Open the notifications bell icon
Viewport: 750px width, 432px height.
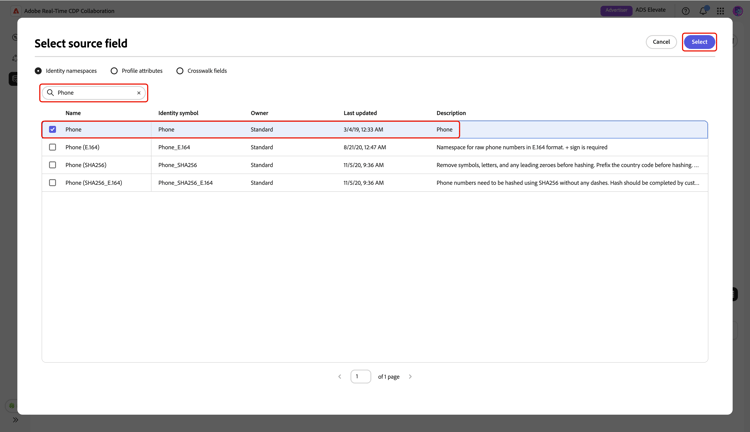tap(703, 11)
